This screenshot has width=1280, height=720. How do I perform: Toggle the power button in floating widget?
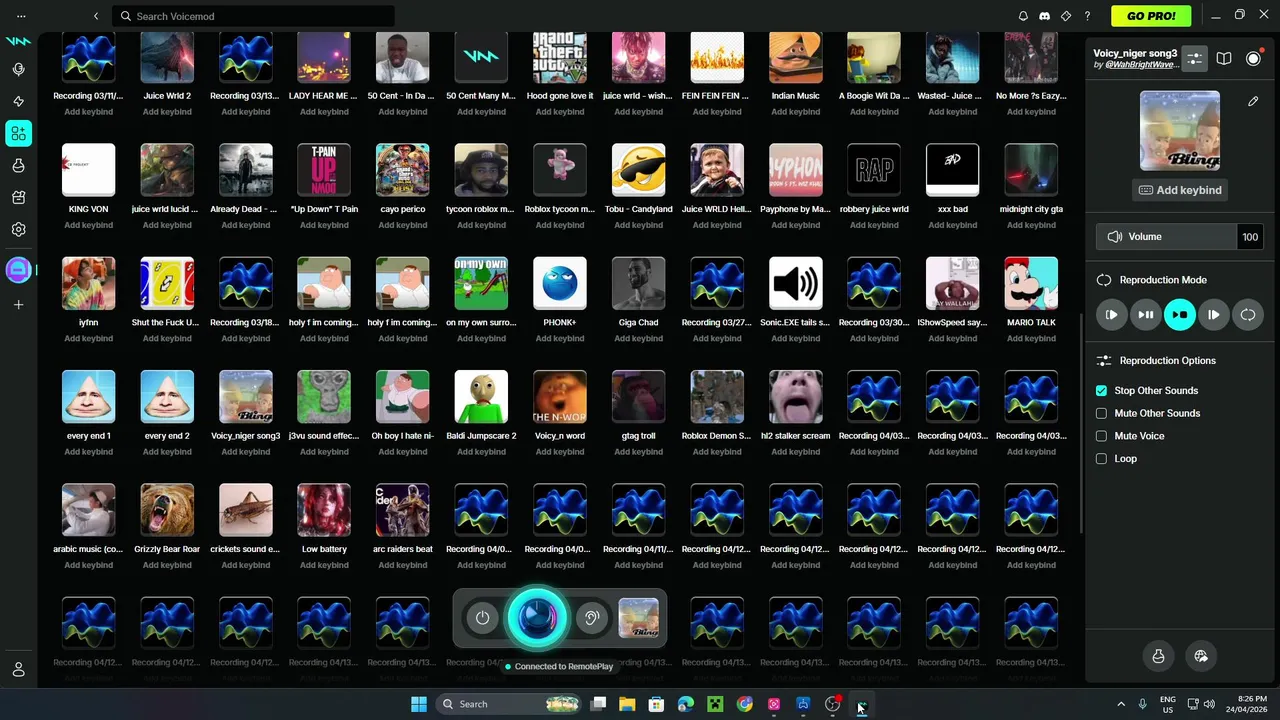[x=482, y=618]
